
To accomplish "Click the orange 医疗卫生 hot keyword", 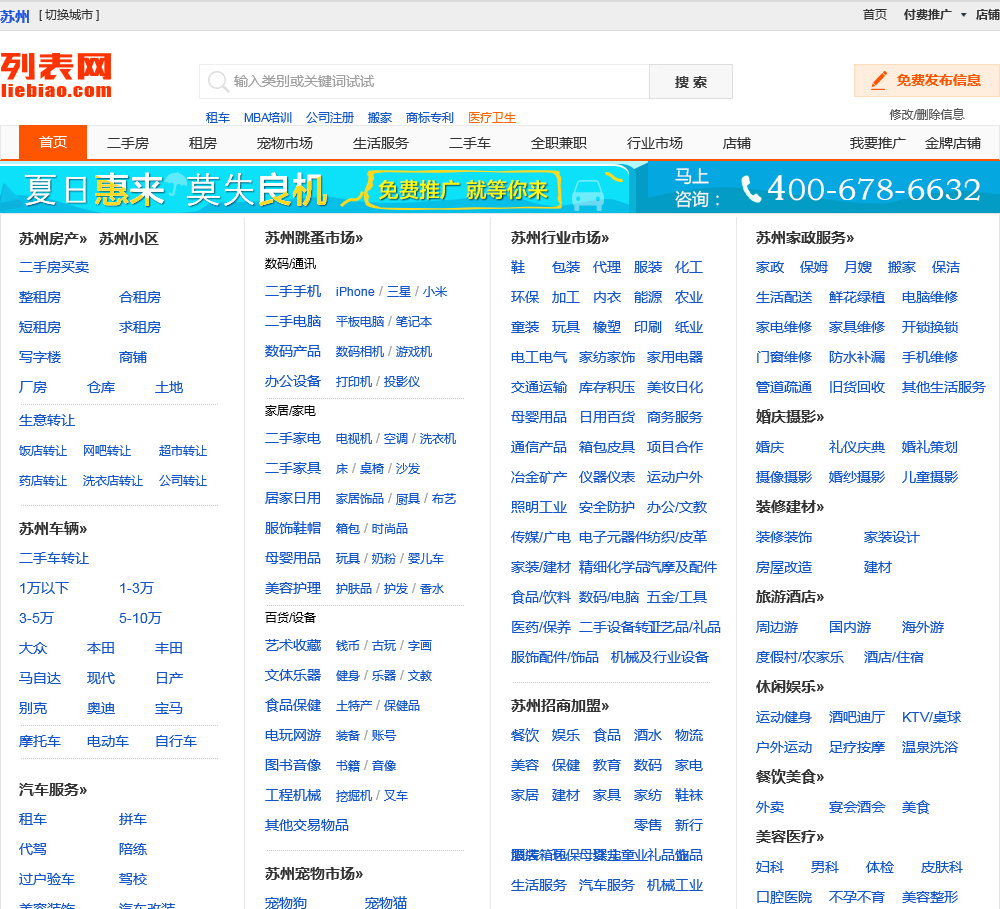I will click(491, 118).
